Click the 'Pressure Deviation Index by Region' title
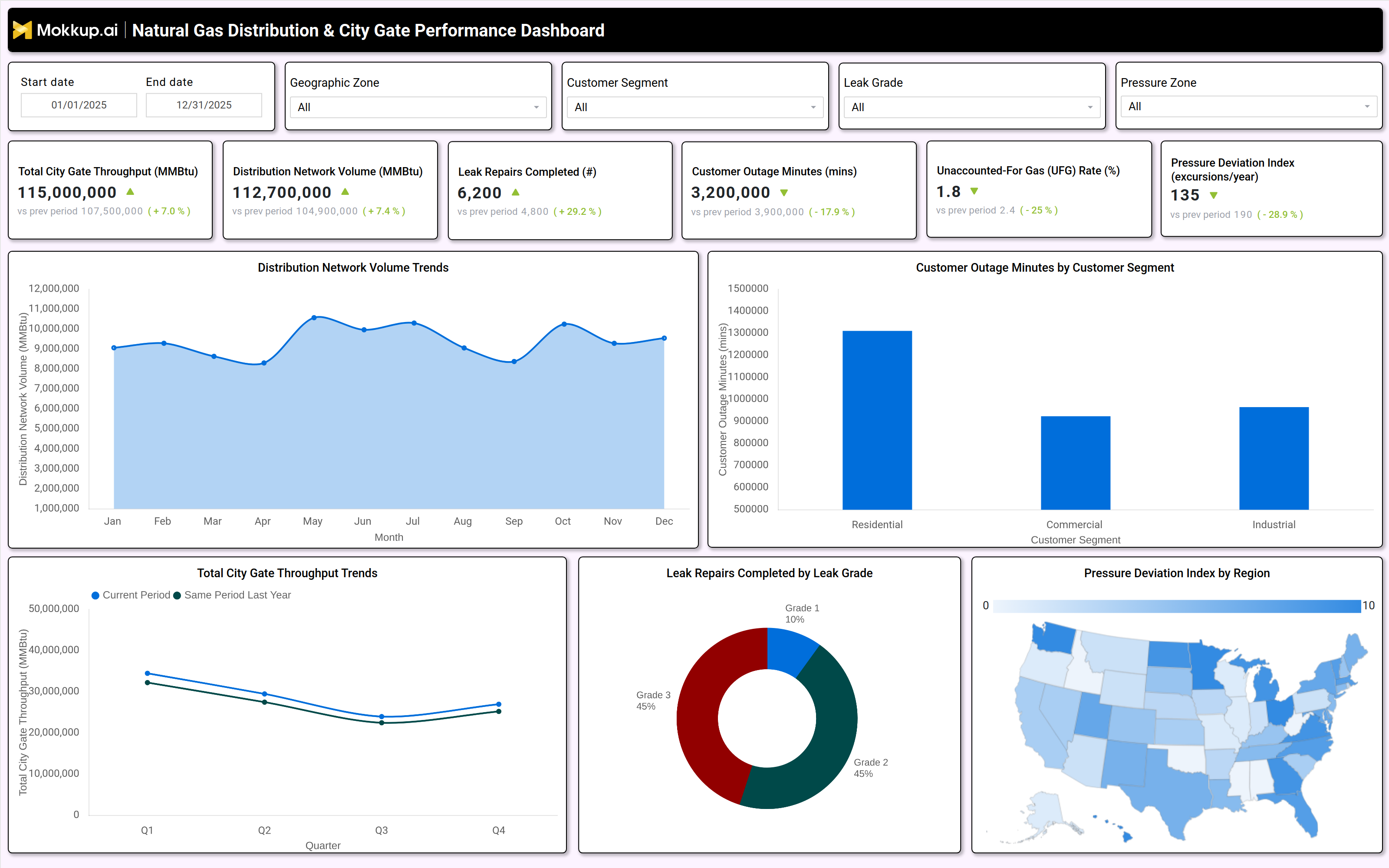The width and height of the screenshot is (1389, 868). tap(1177, 573)
